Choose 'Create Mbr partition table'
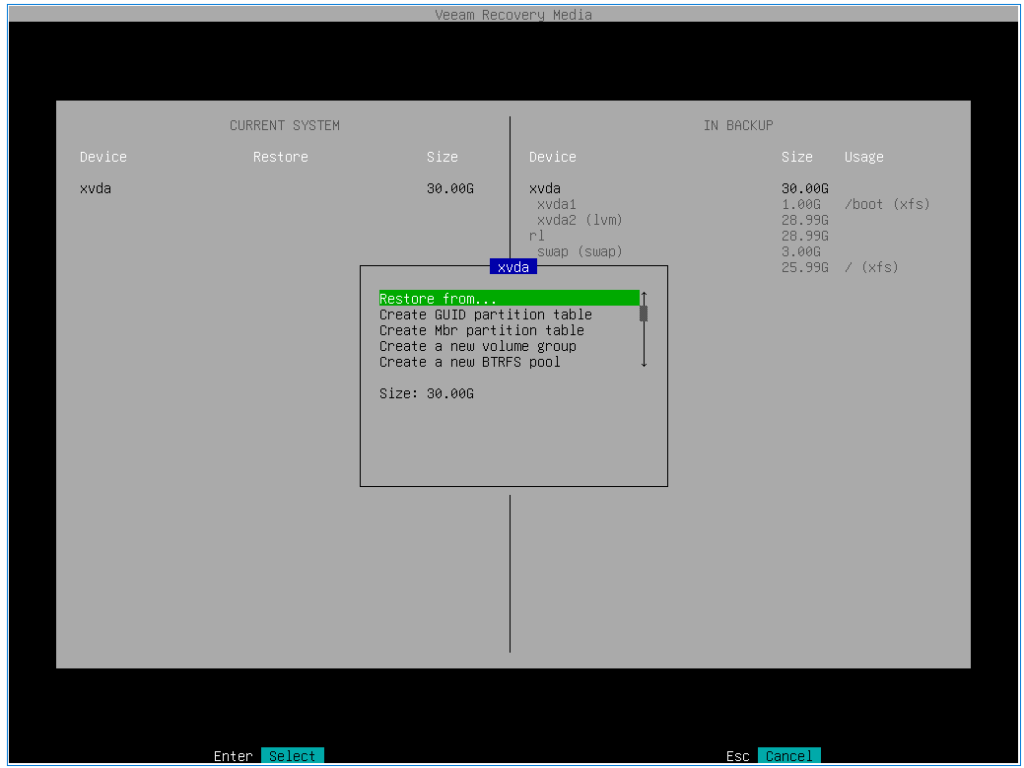The image size is (1024, 768). 481,330
